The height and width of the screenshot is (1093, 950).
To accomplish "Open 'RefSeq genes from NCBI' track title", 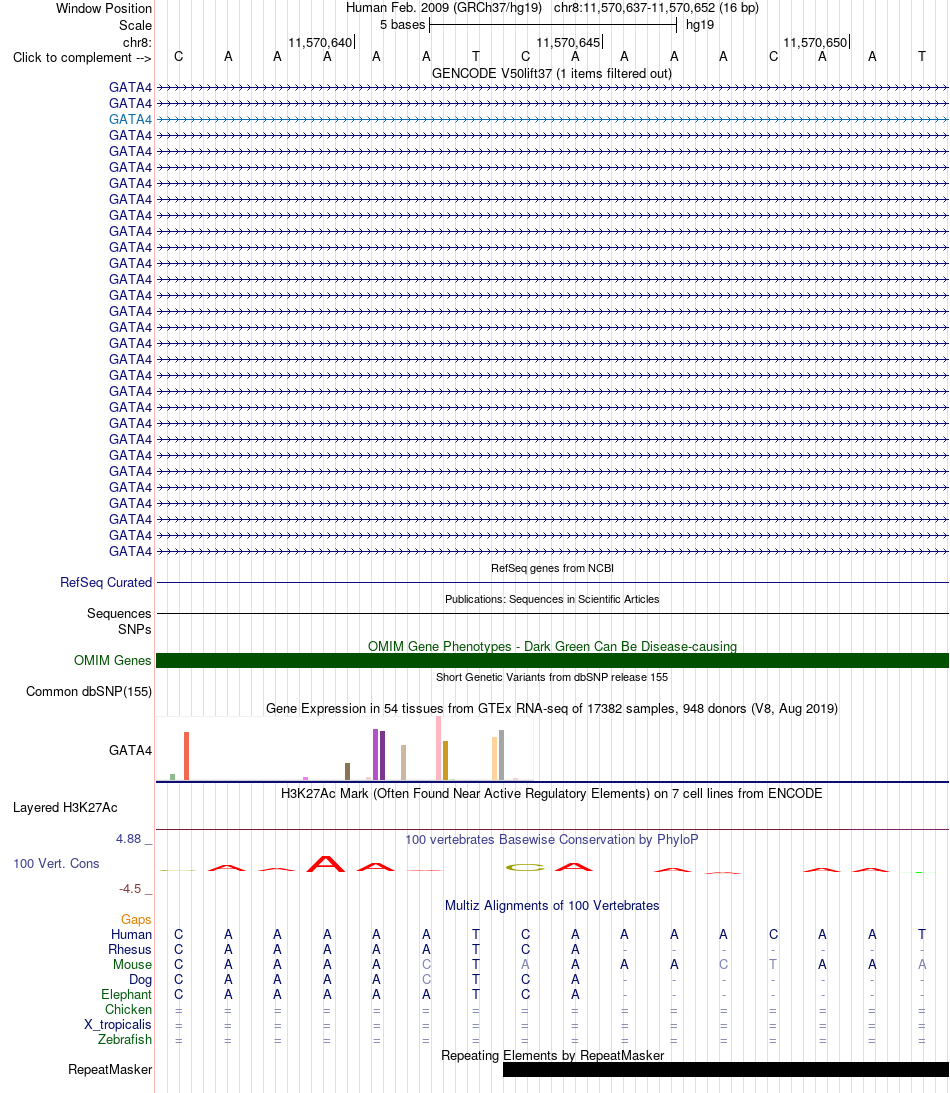I will [552, 568].
